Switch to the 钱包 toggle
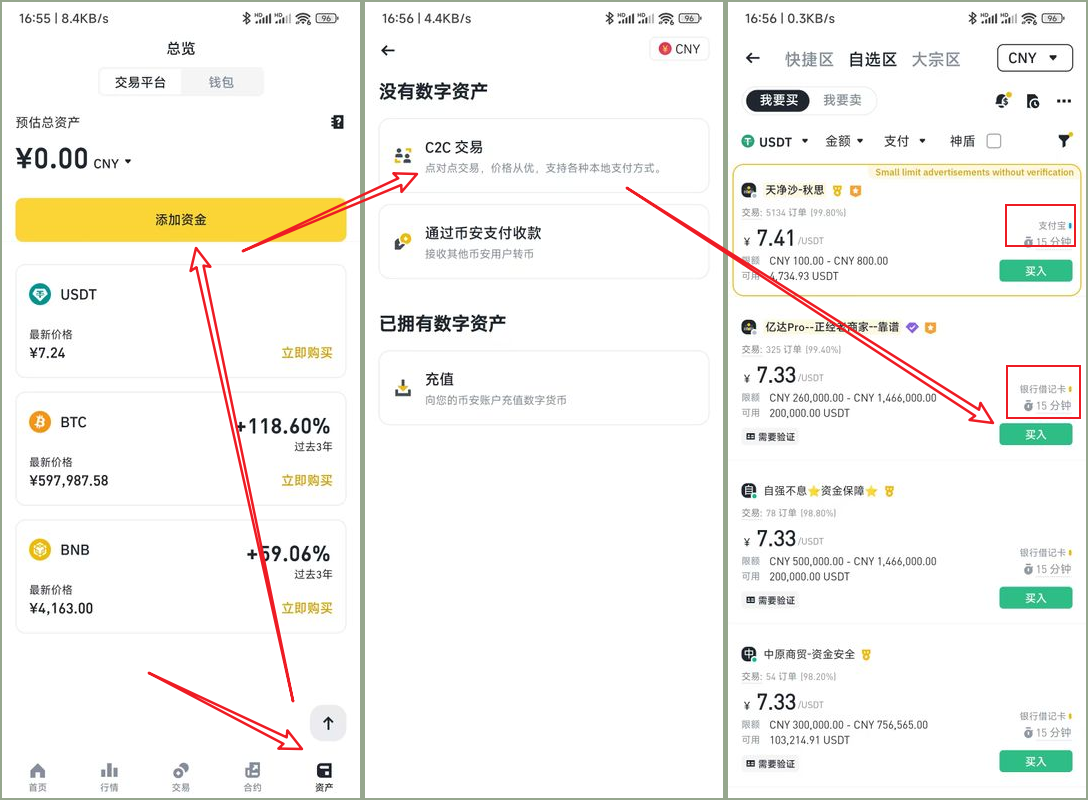Screen dimensions: 1088x800 coord(221,82)
